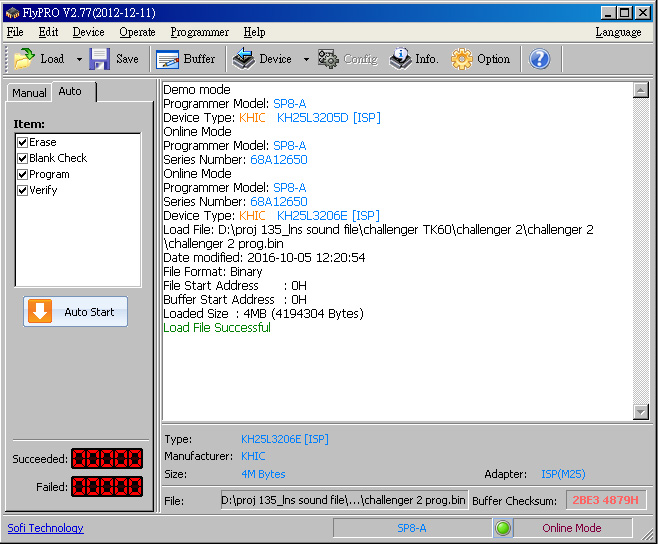Screen dimensions: 658x544
Task: Click the KH25L3205D [ISP] log entry
Action: coord(329,118)
